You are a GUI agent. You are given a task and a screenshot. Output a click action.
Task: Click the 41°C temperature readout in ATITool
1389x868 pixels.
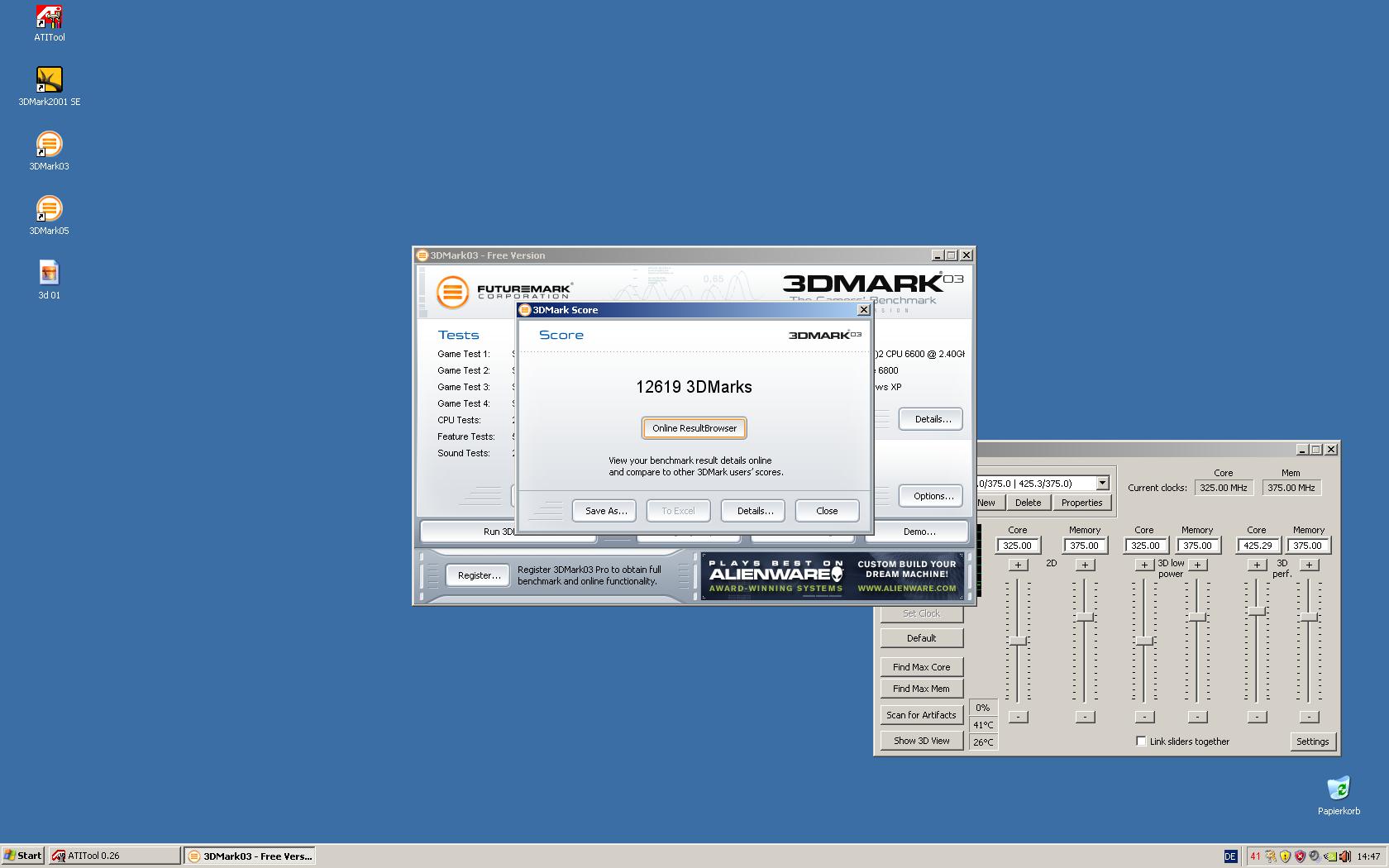point(983,725)
